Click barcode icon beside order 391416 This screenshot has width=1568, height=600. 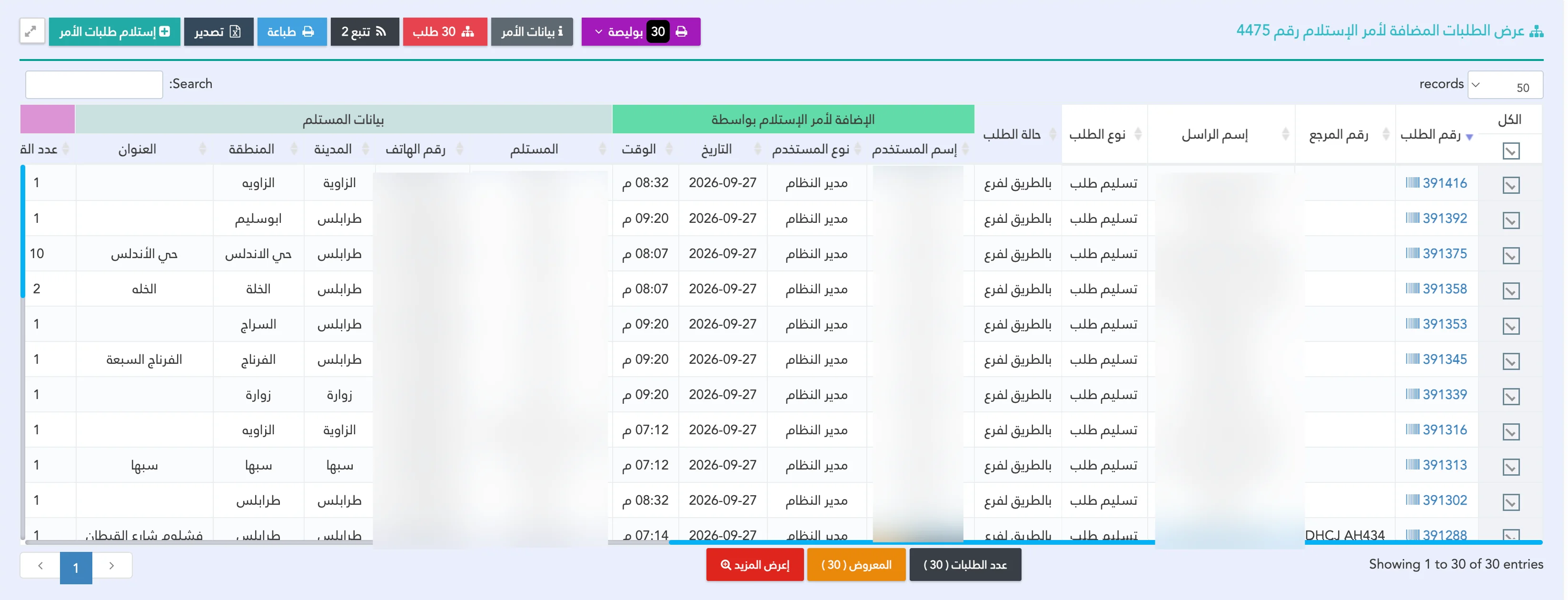coord(1412,182)
